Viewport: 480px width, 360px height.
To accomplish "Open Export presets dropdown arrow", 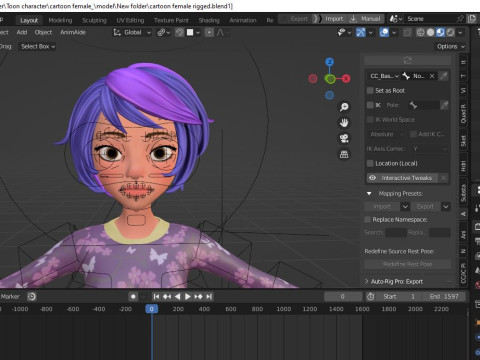I will tap(446, 207).
